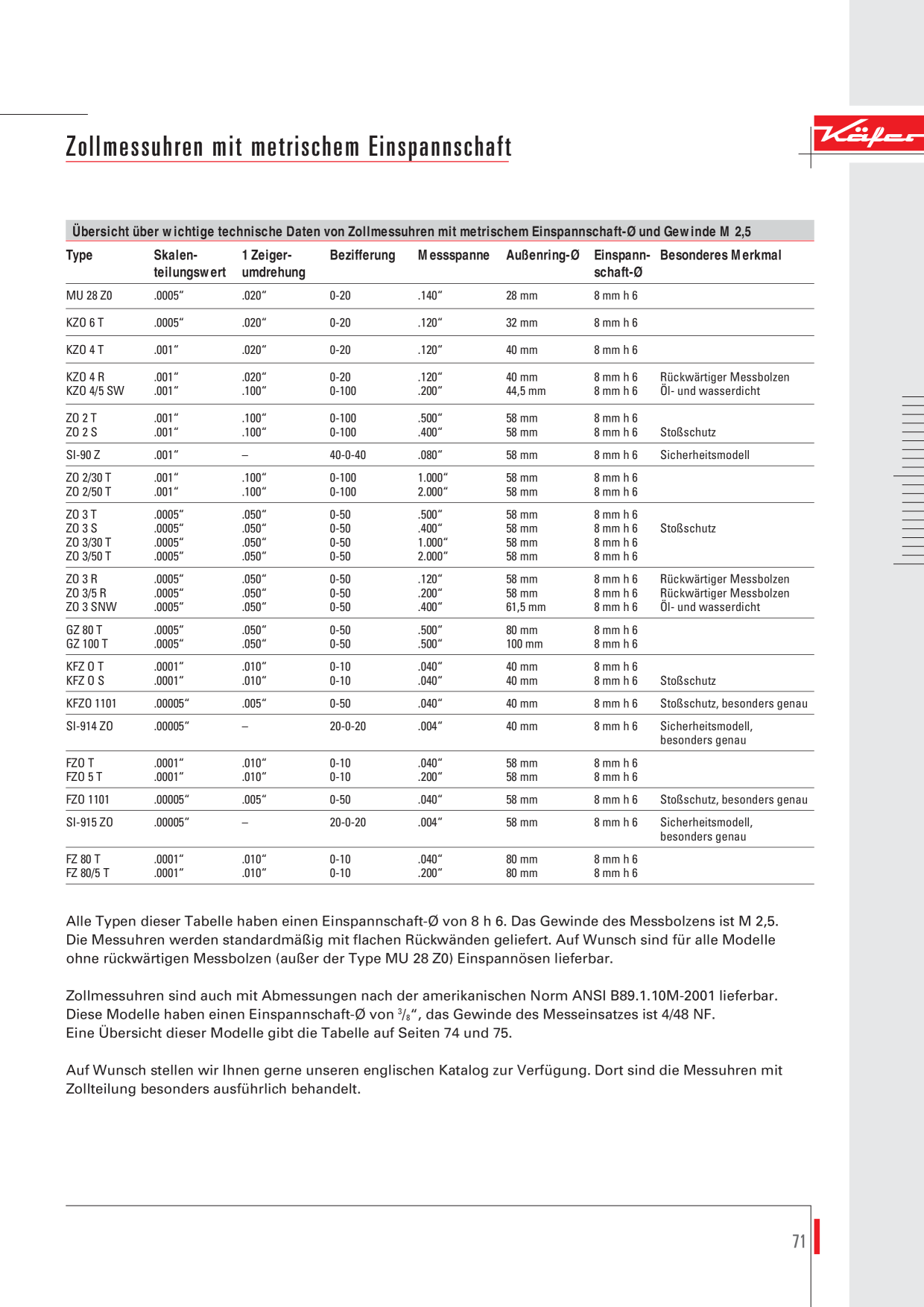
Task: Select the type name 'FZO 1101'
Action: coord(87,800)
